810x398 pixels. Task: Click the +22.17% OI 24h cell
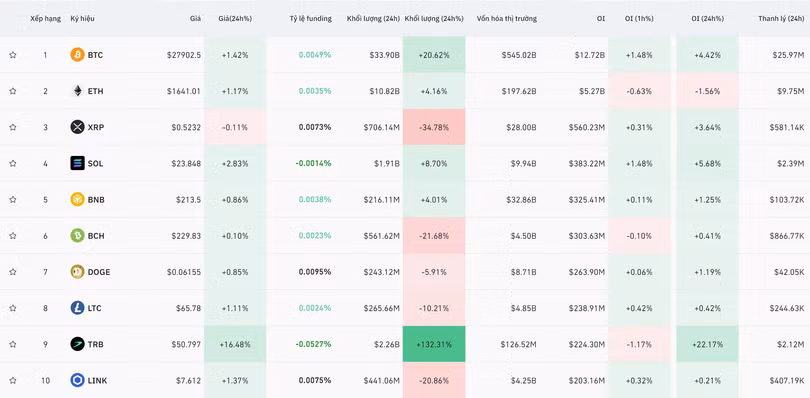coord(707,344)
